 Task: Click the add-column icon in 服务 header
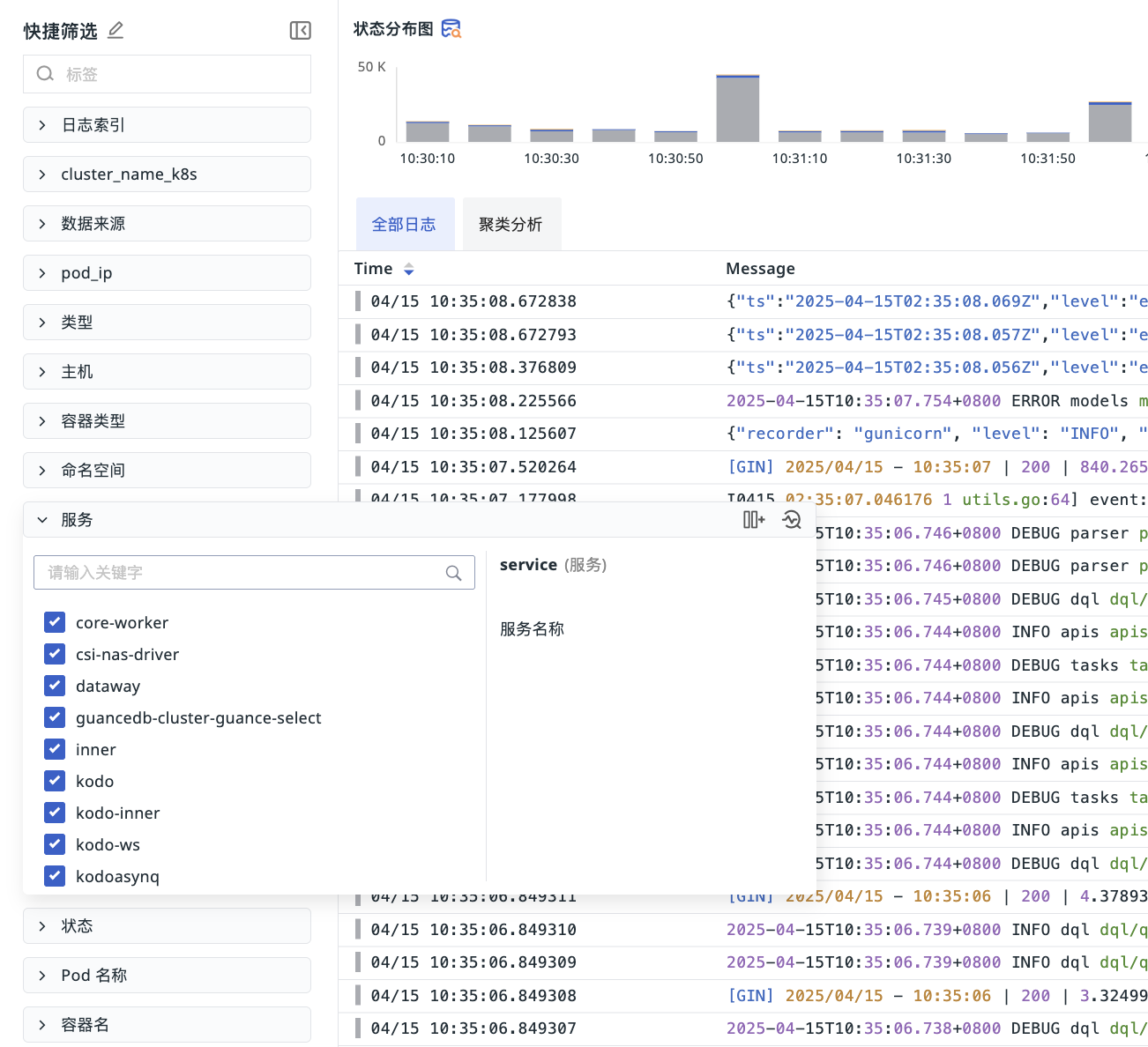pos(753,520)
